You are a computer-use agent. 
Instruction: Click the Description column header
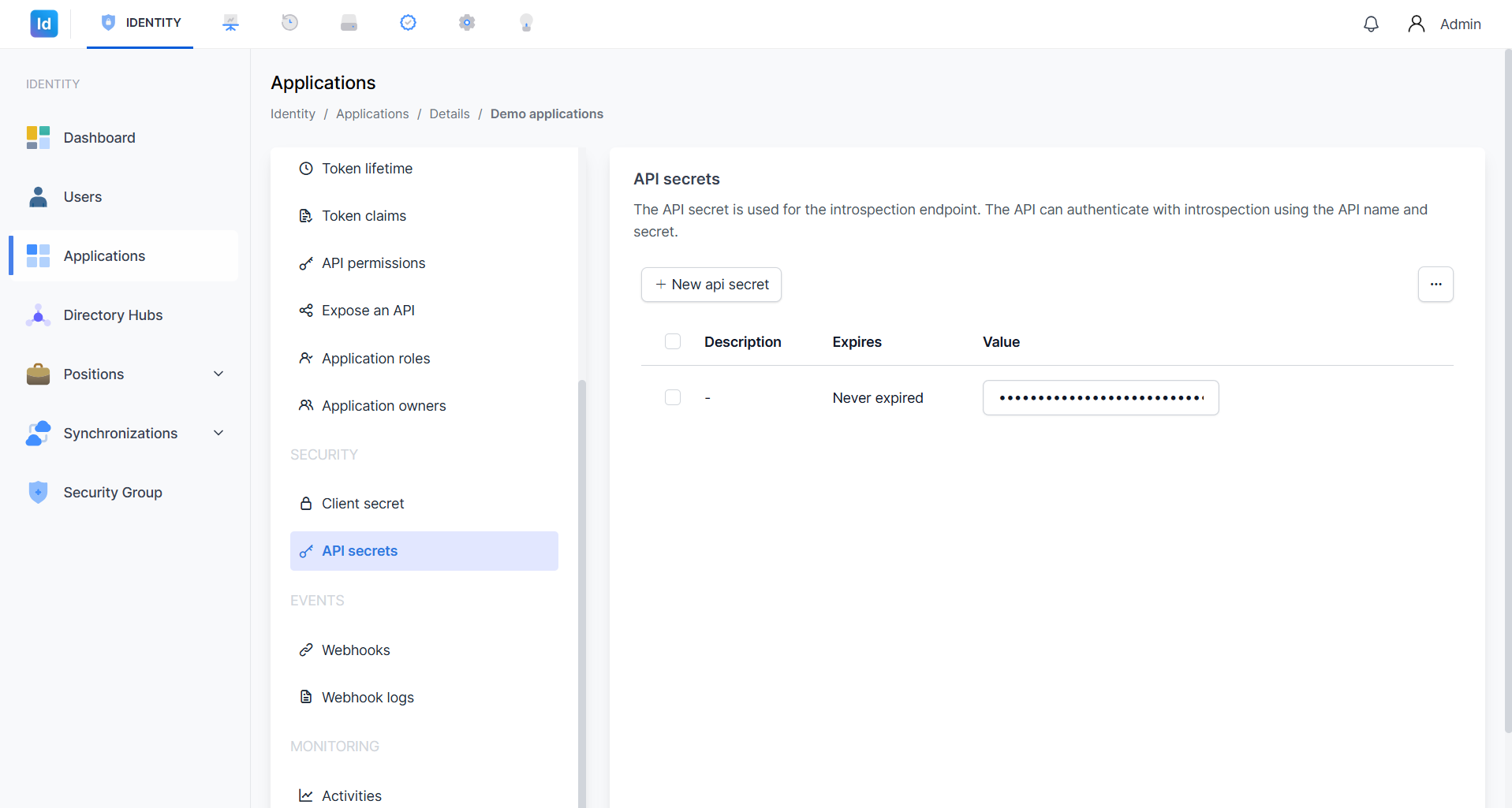743,342
